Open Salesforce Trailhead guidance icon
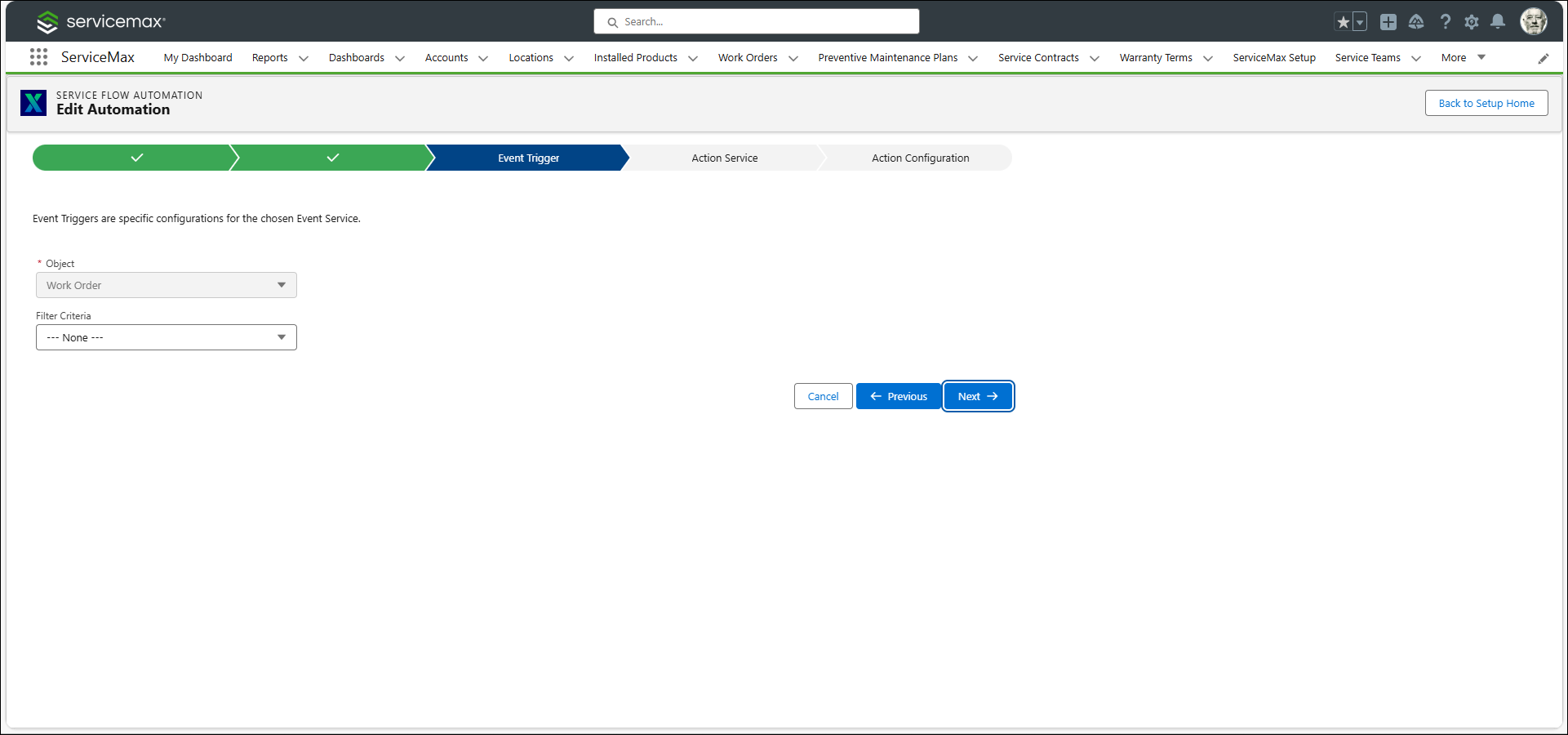The width and height of the screenshot is (1568, 735). coord(1416,22)
